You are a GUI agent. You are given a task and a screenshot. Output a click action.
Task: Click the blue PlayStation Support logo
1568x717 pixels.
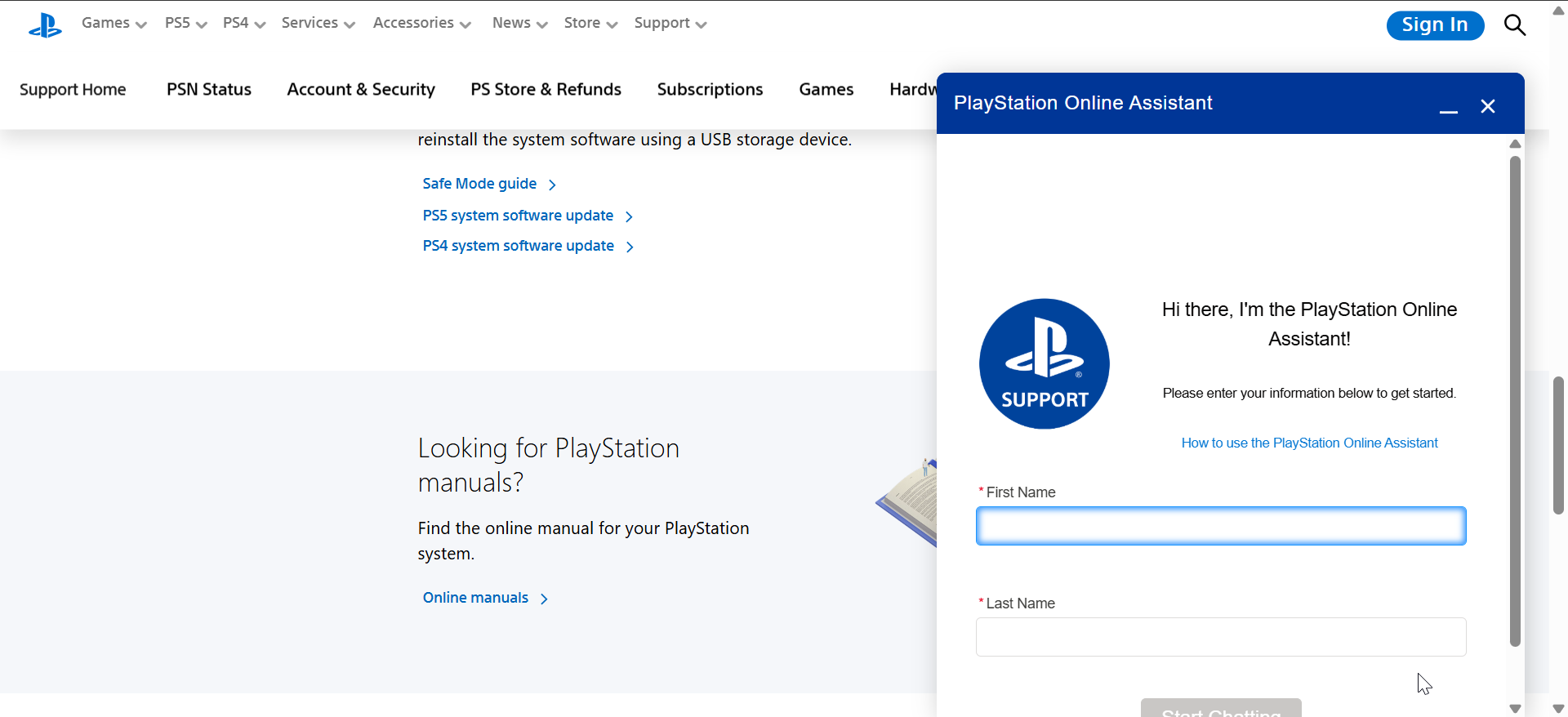pyautogui.click(x=1044, y=363)
